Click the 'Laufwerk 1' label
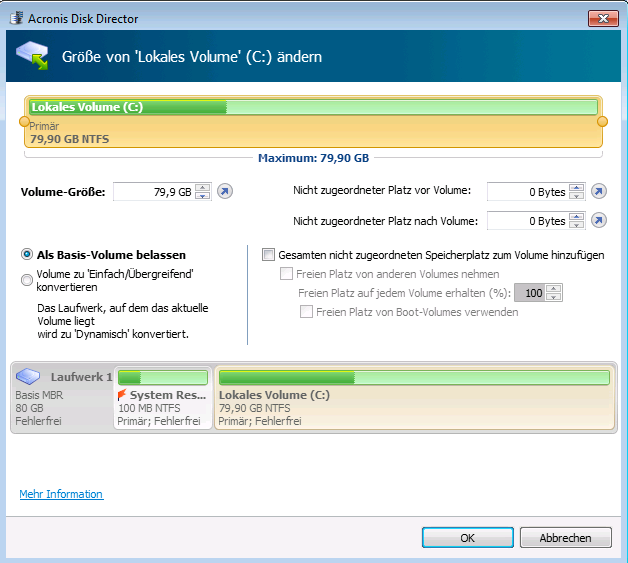Viewport: 628px width, 563px height. click(82, 377)
